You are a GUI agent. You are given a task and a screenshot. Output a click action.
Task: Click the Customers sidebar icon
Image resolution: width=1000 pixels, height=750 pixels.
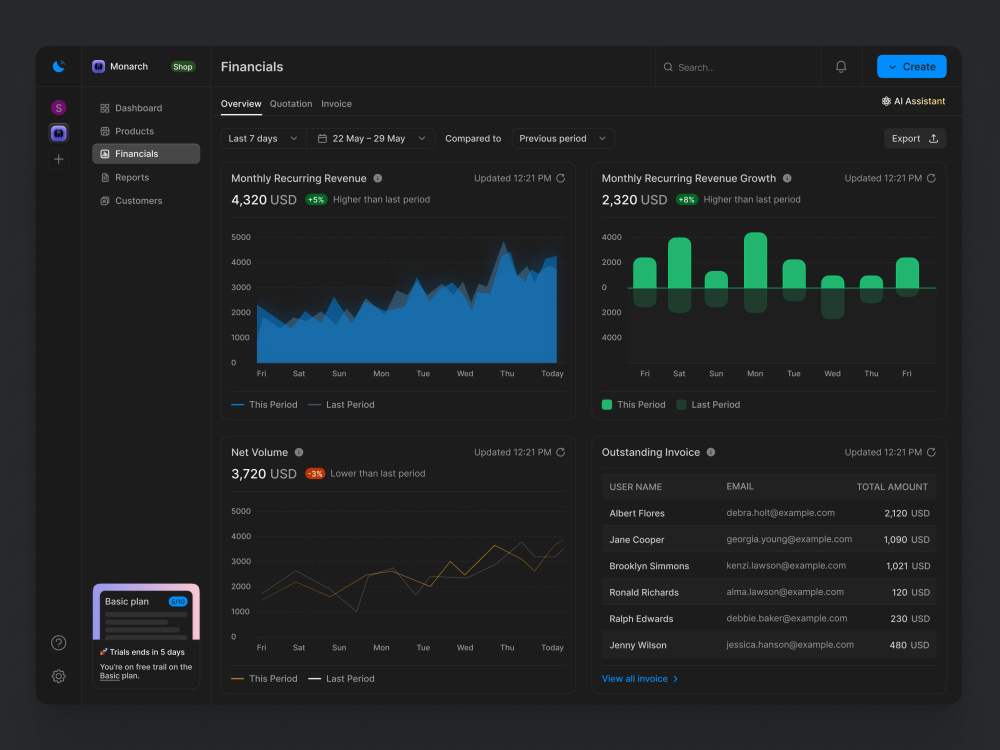coord(105,201)
